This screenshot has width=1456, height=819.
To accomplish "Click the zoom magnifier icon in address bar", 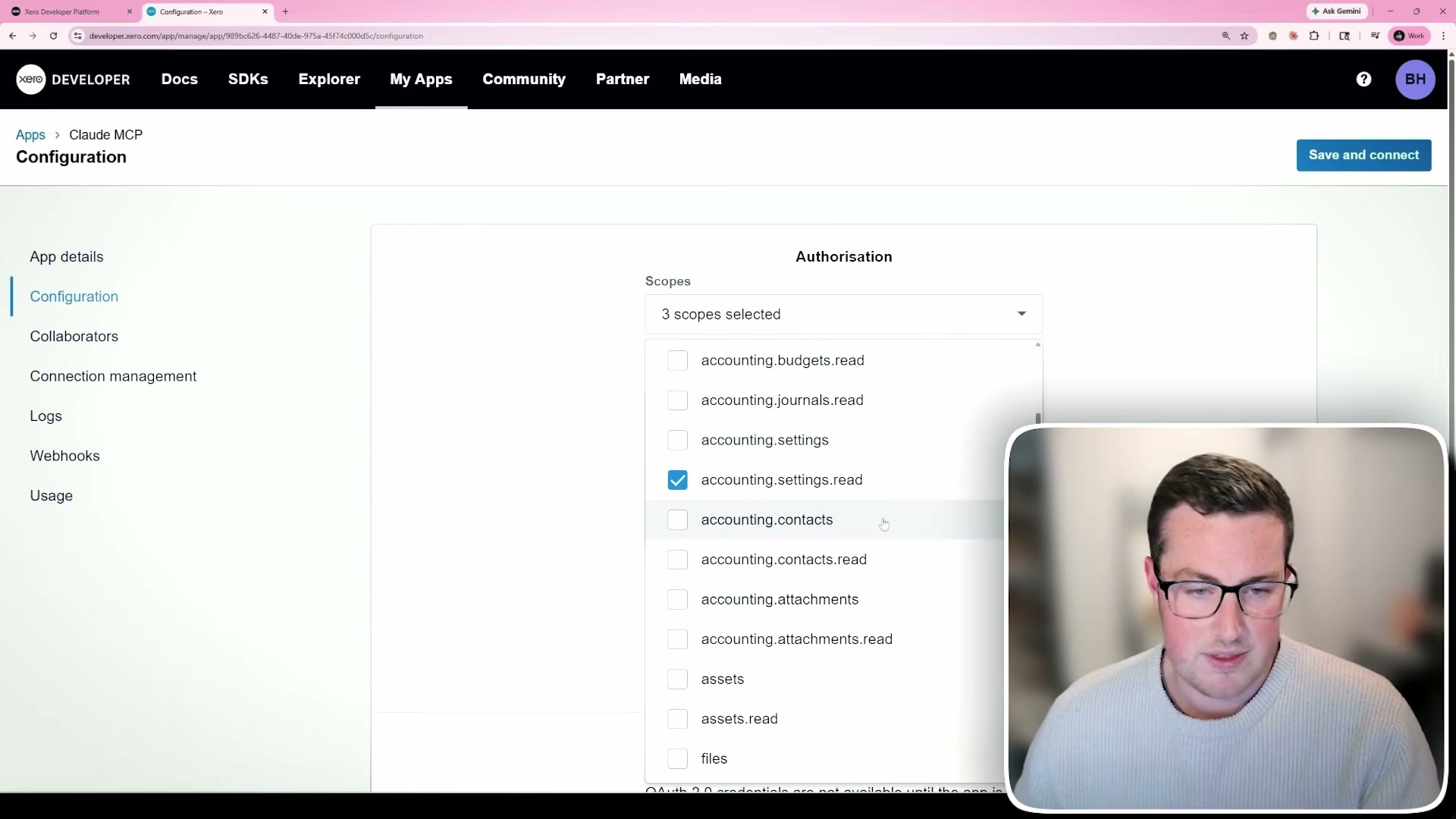I will [x=1225, y=36].
